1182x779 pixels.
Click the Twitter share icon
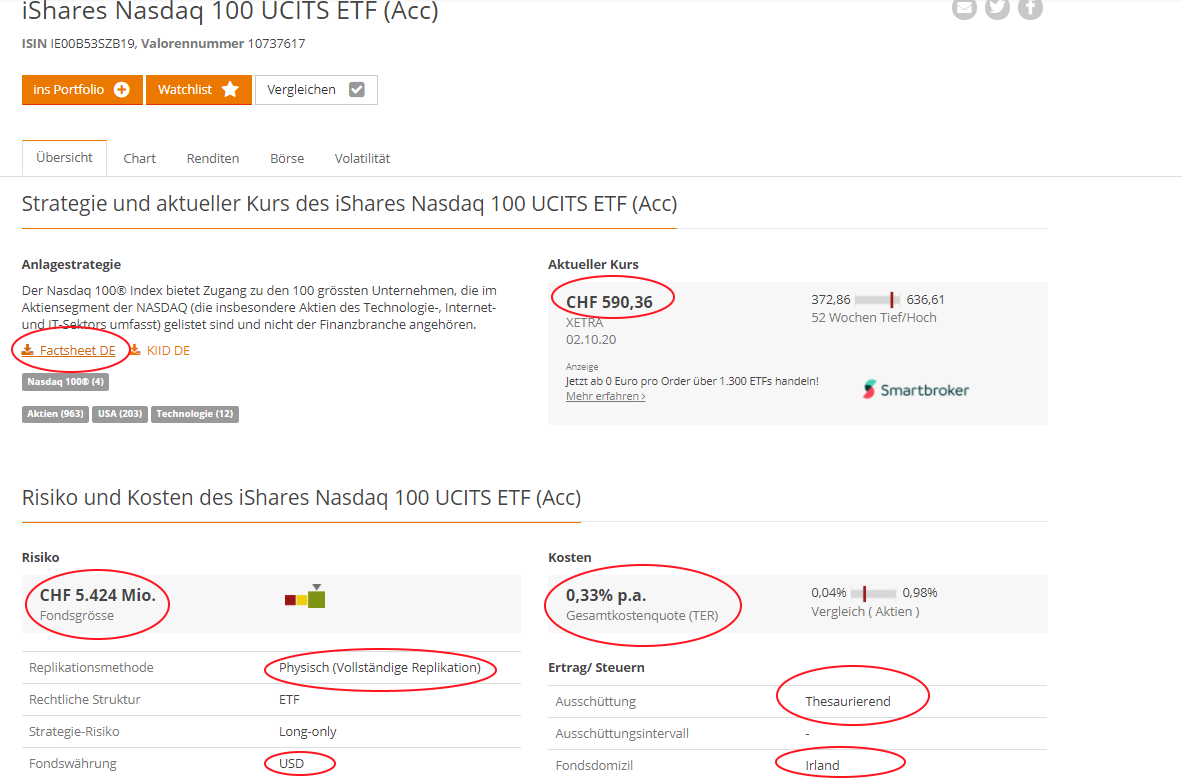point(997,8)
